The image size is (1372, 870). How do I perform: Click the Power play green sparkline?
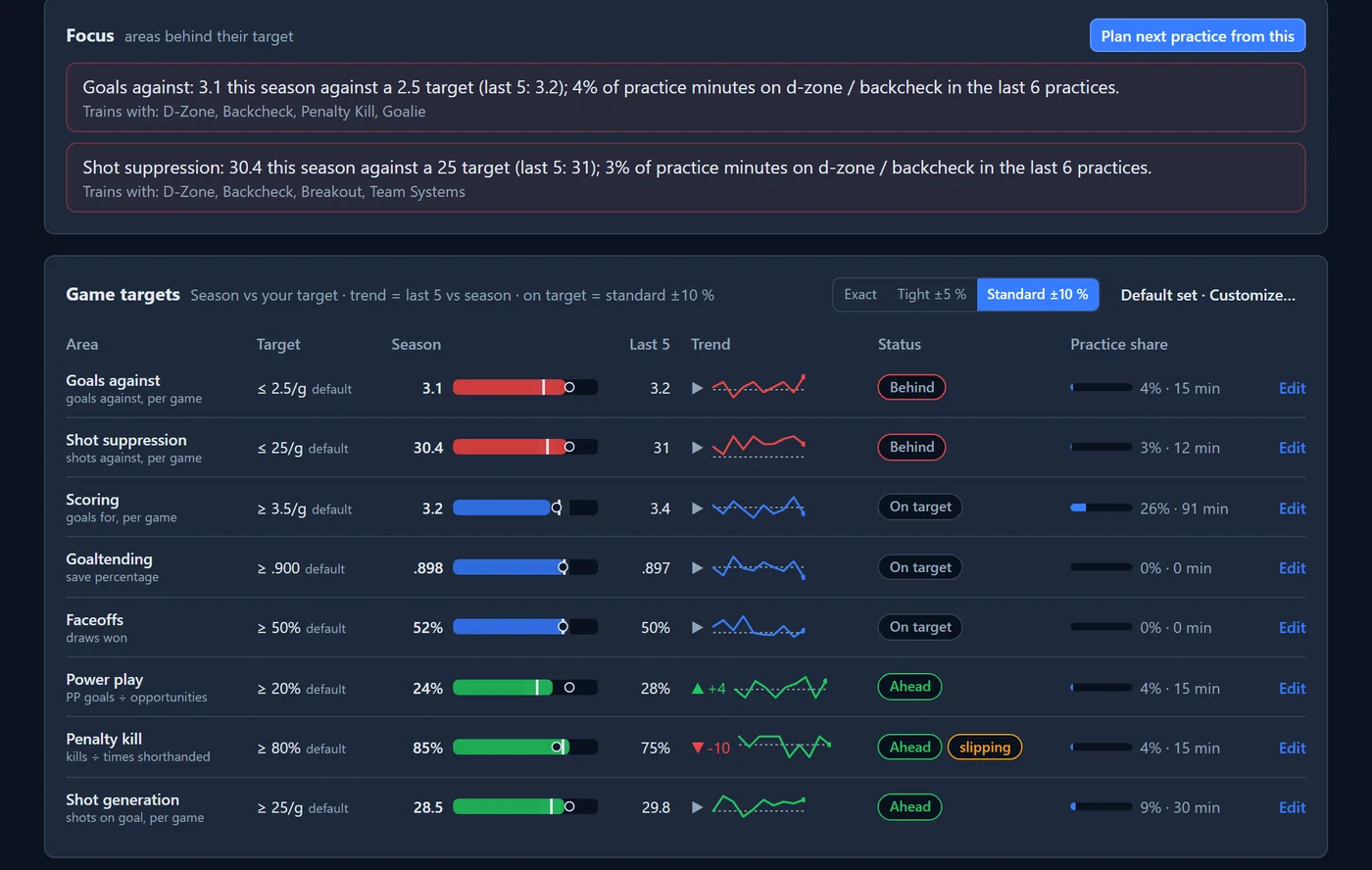(781, 687)
